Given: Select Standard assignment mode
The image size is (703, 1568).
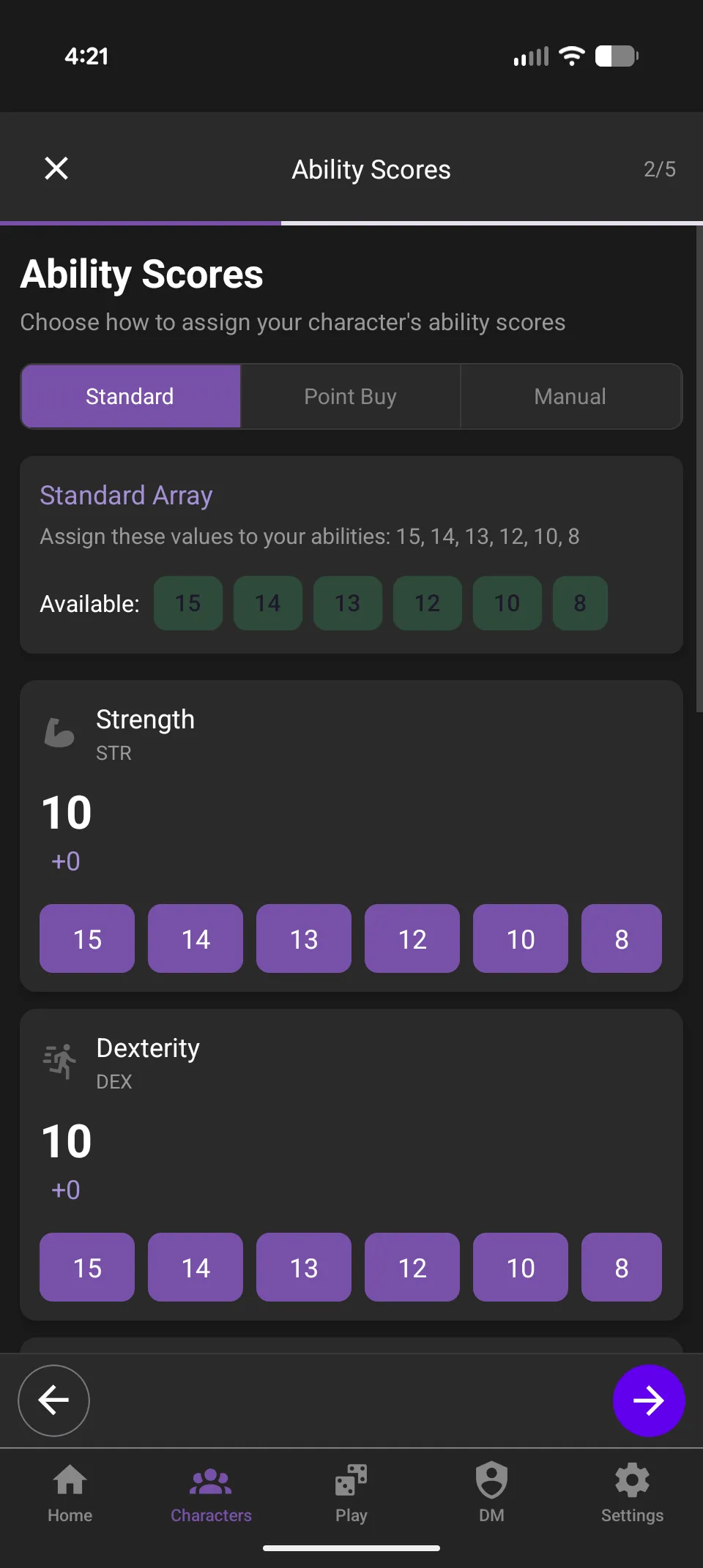Looking at the screenshot, I should point(130,396).
